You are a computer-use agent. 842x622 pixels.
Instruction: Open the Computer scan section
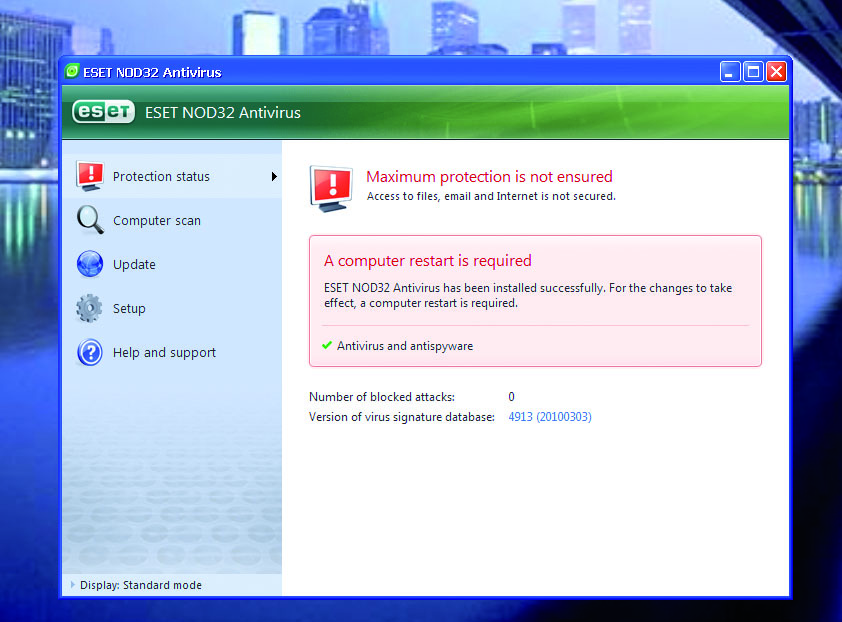172,220
